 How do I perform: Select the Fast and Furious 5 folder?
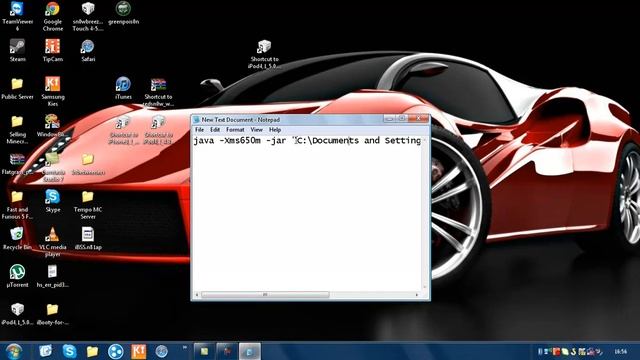point(17,205)
